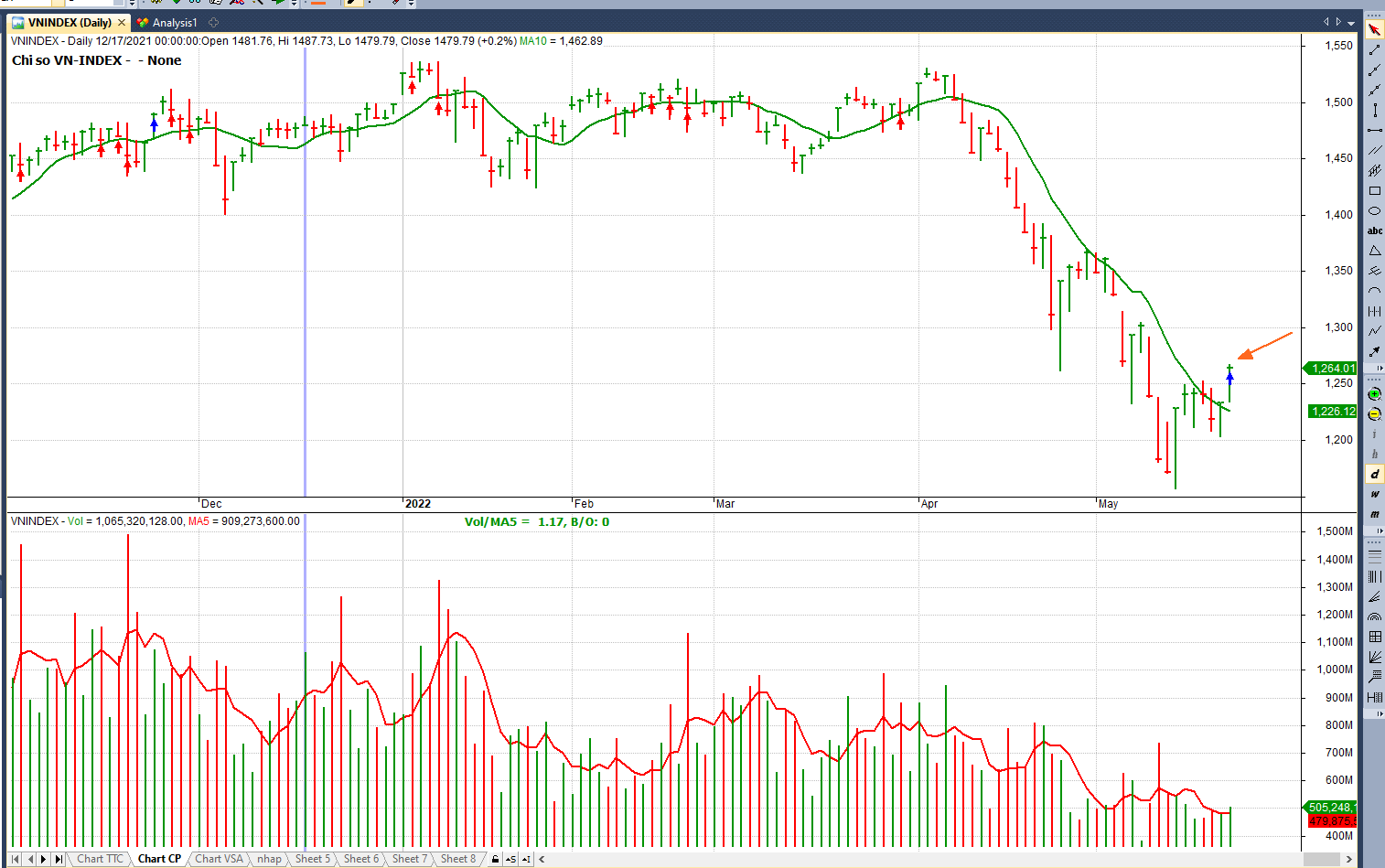1385x868 pixels.
Task: Click the regression channel hatched lines tool
Action: [1374, 171]
